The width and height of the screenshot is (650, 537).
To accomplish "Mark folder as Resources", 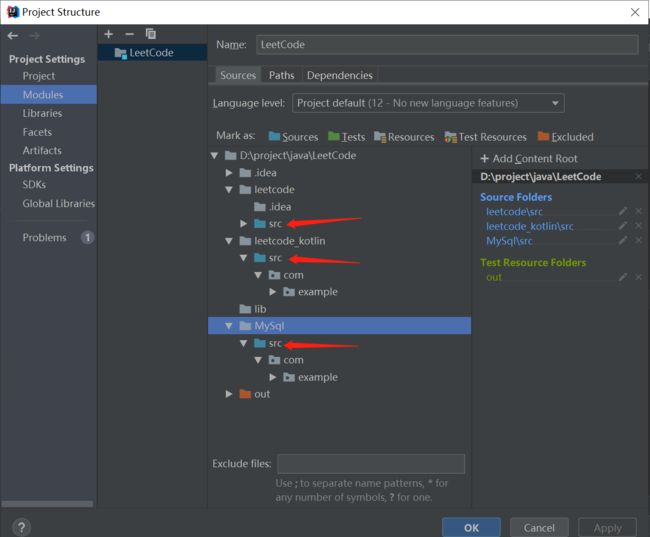I will click(404, 137).
